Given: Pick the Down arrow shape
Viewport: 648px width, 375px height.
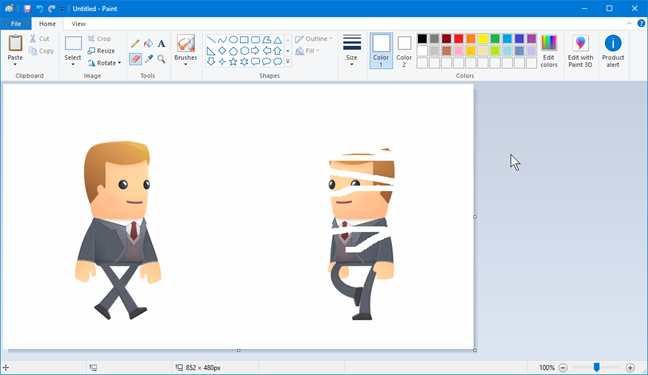Looking at the screenshot, I should (x=211, y=62).
